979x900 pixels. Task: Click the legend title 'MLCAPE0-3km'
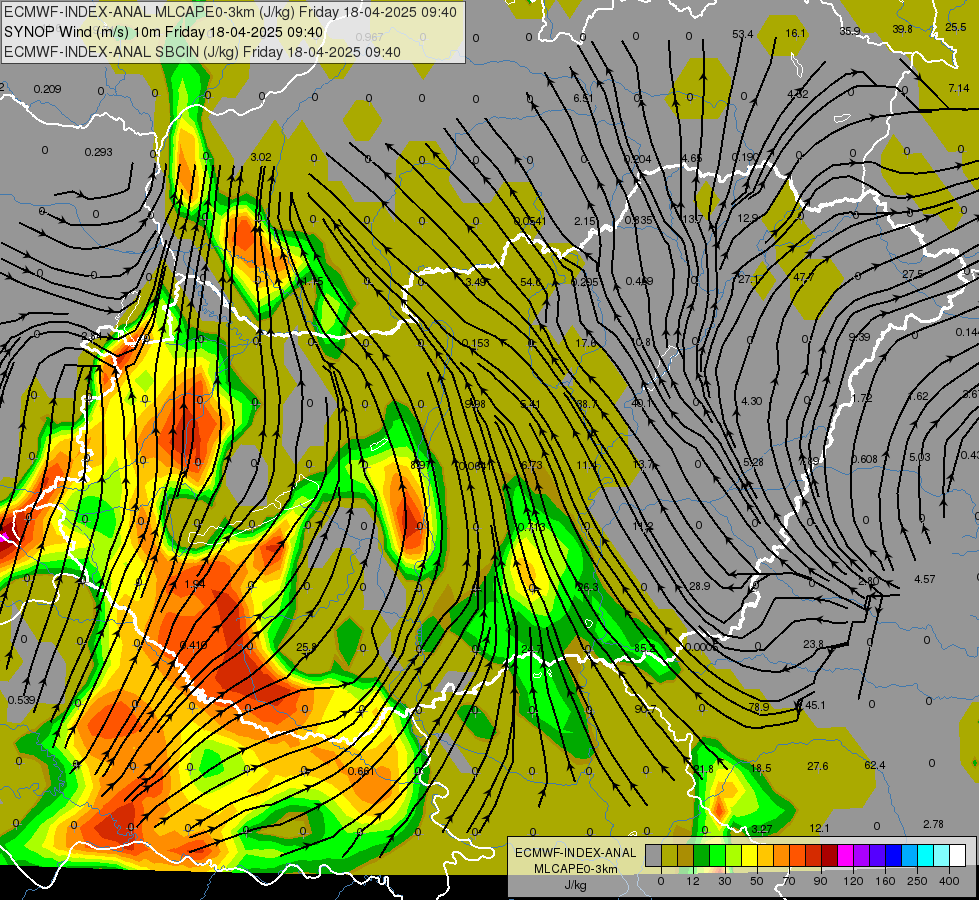click(576, 869)
